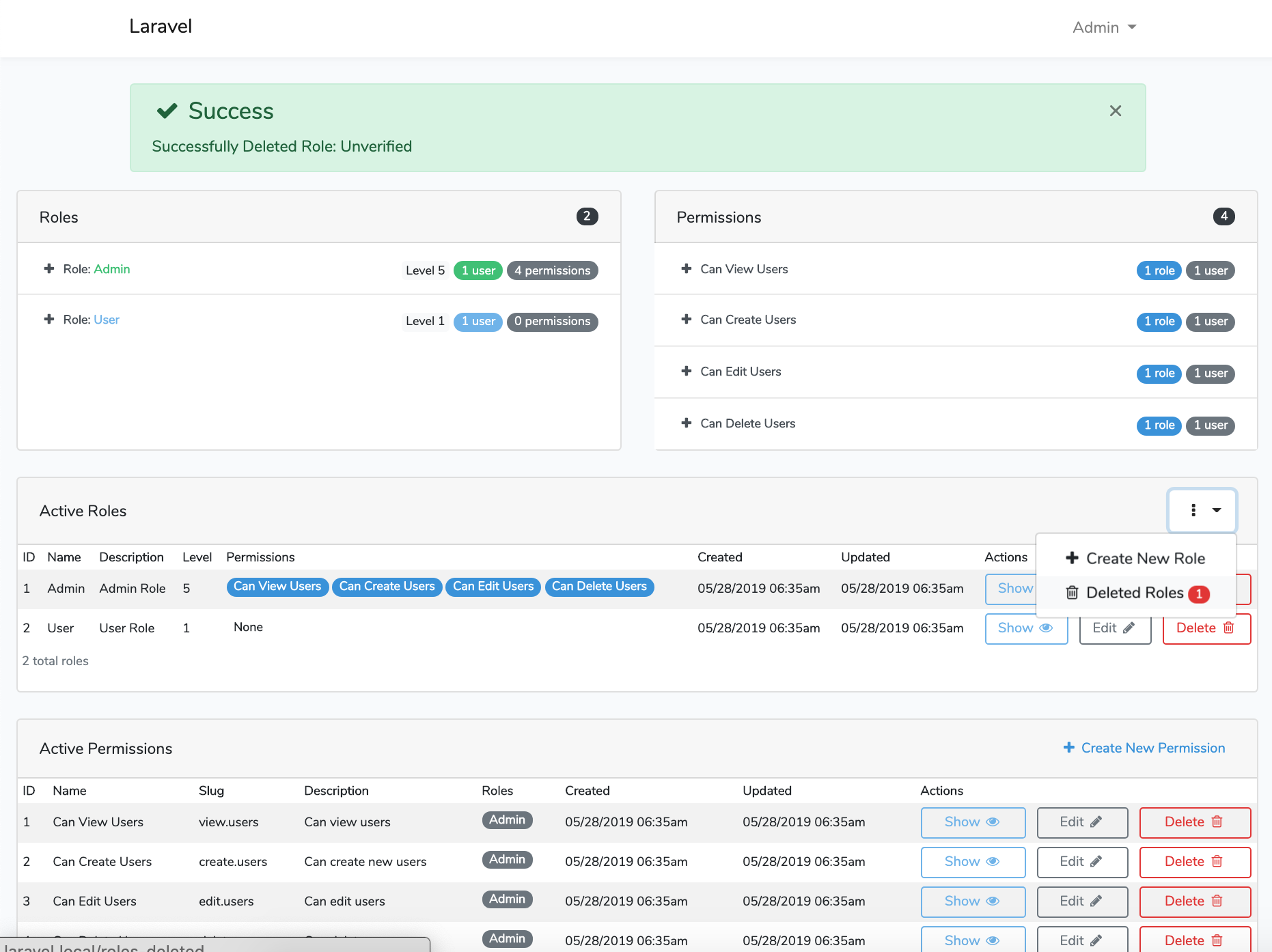The image size is (1272, 952).
Task: Click plus icon beside Create New Permission
Action: pos(1068,748)
